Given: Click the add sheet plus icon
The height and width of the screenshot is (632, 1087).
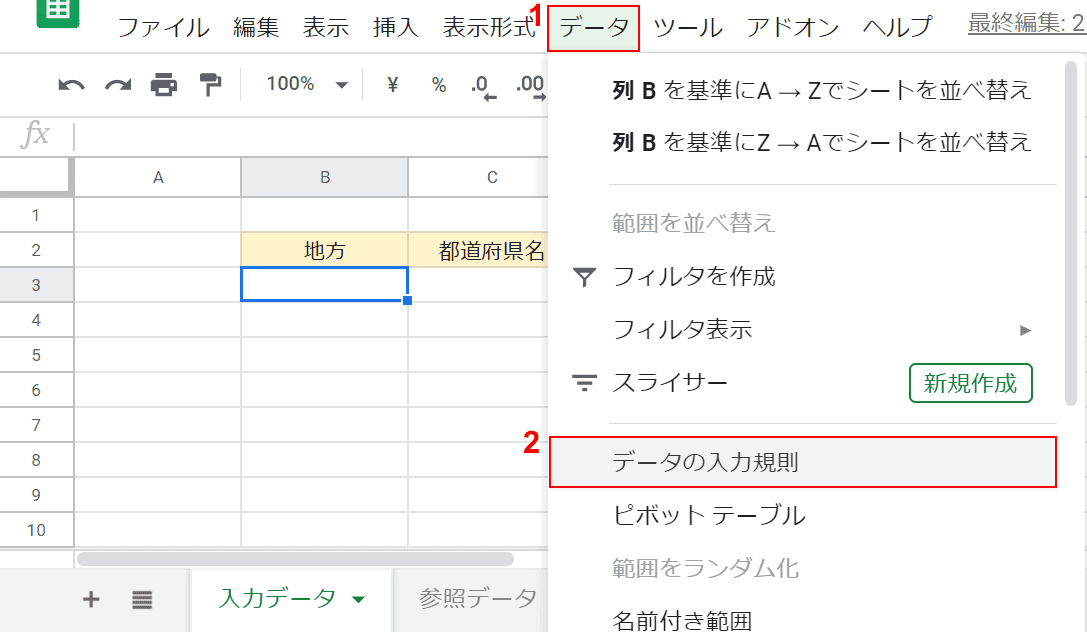Looking at the screenshot, I should (91, 599).
